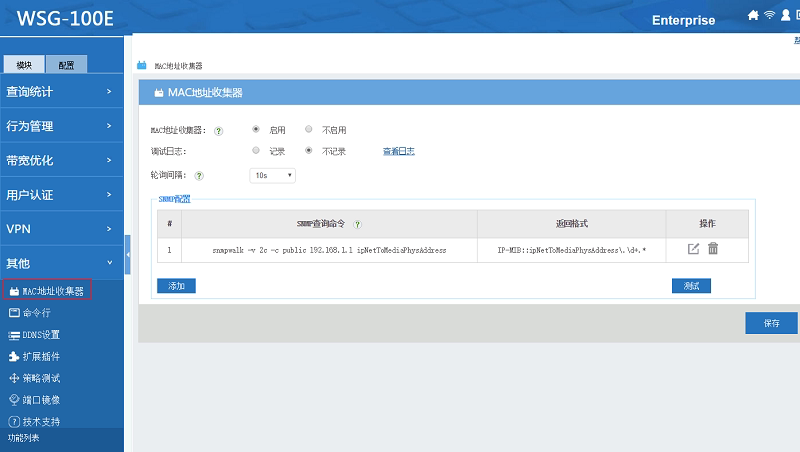
Task: Open the 轮询间隔 10s dropdown
Action: [272, 175]
